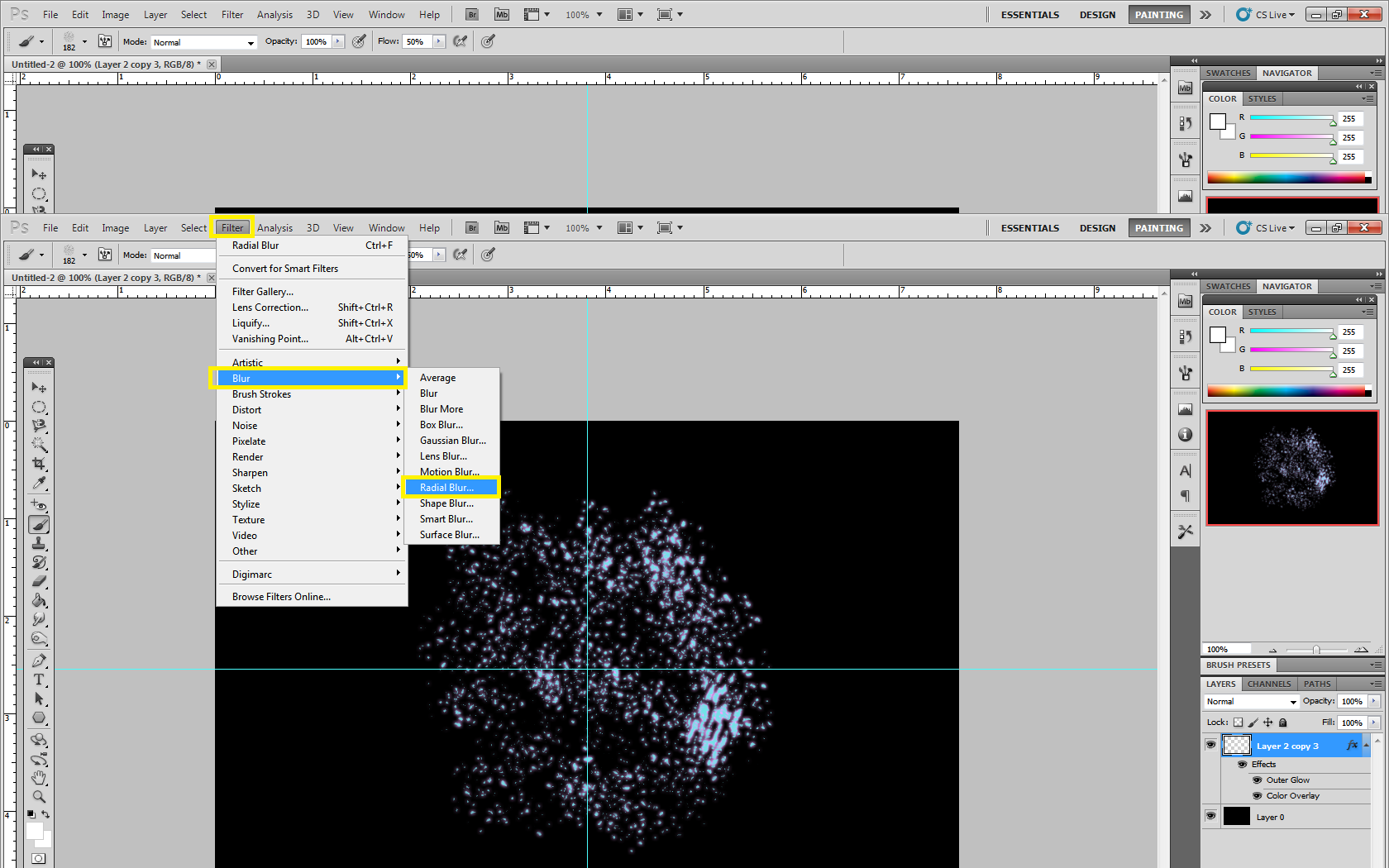This screenshot has width=1389, height=868.
Task: Toggle Lock image pixels brush icon
Action: [x=1253, y=723]
